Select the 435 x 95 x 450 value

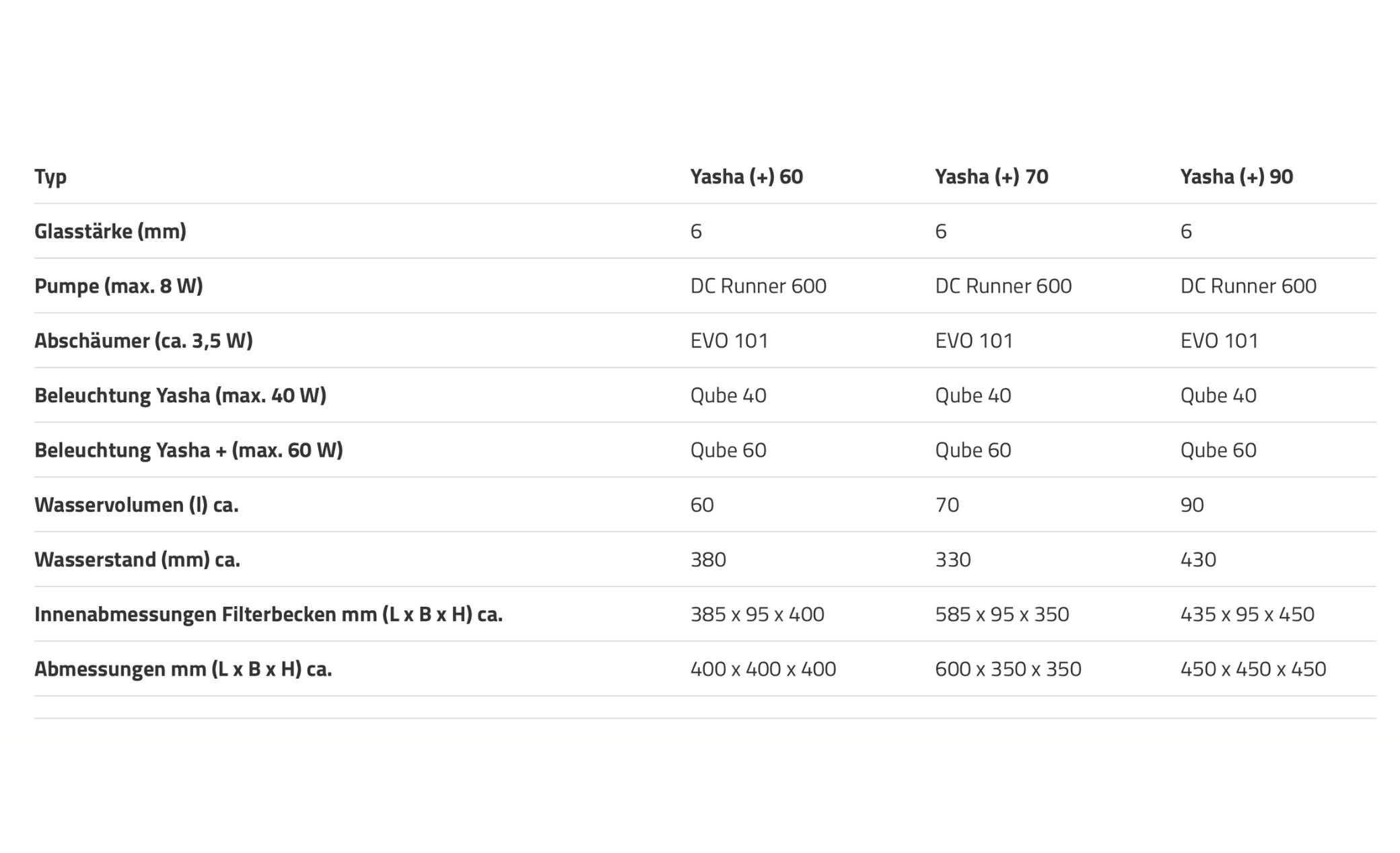tap(1247, 614)
